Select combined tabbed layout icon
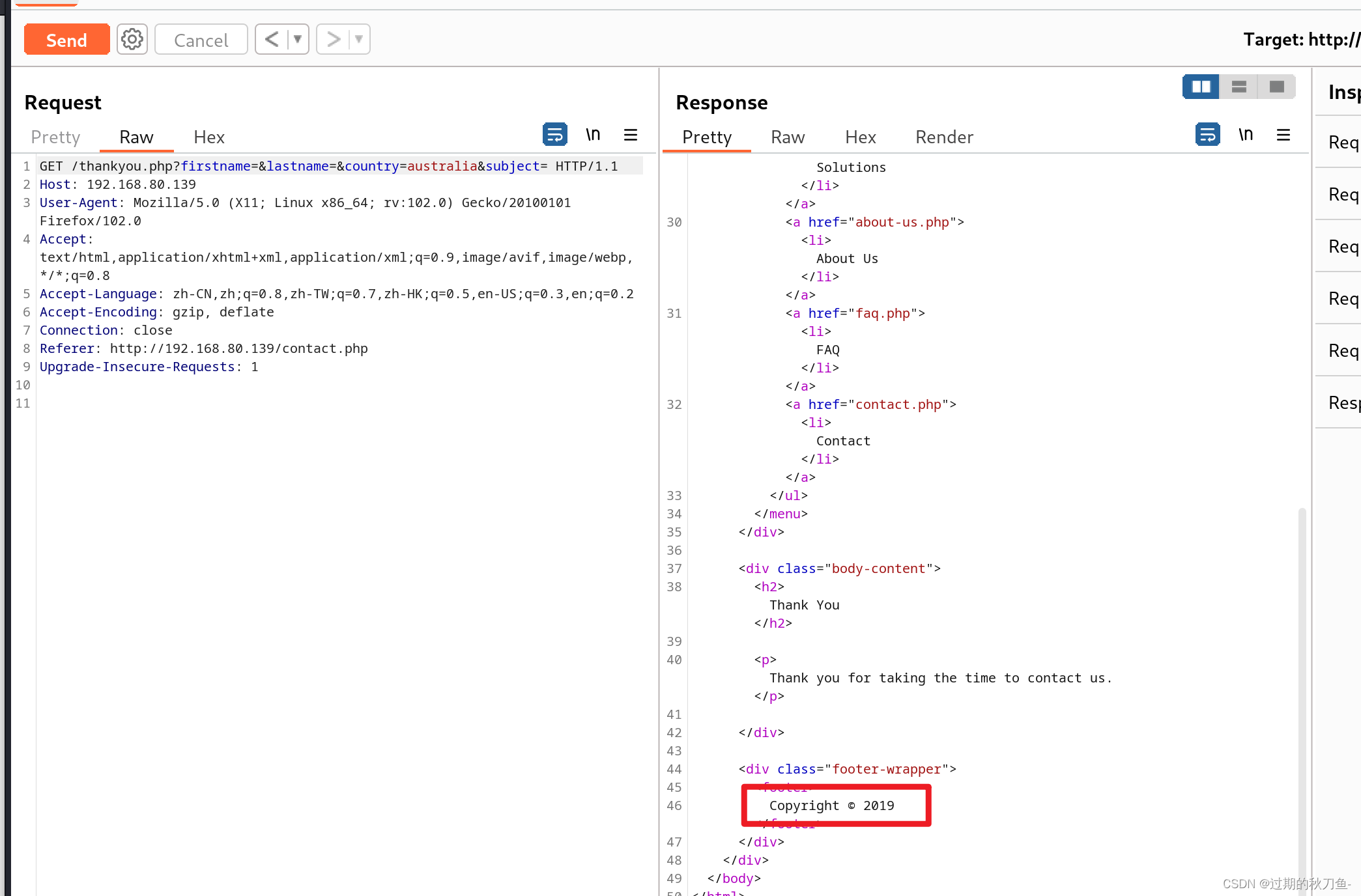Viewport: 1361px width, 896px height. click(x=1276, y=87)
